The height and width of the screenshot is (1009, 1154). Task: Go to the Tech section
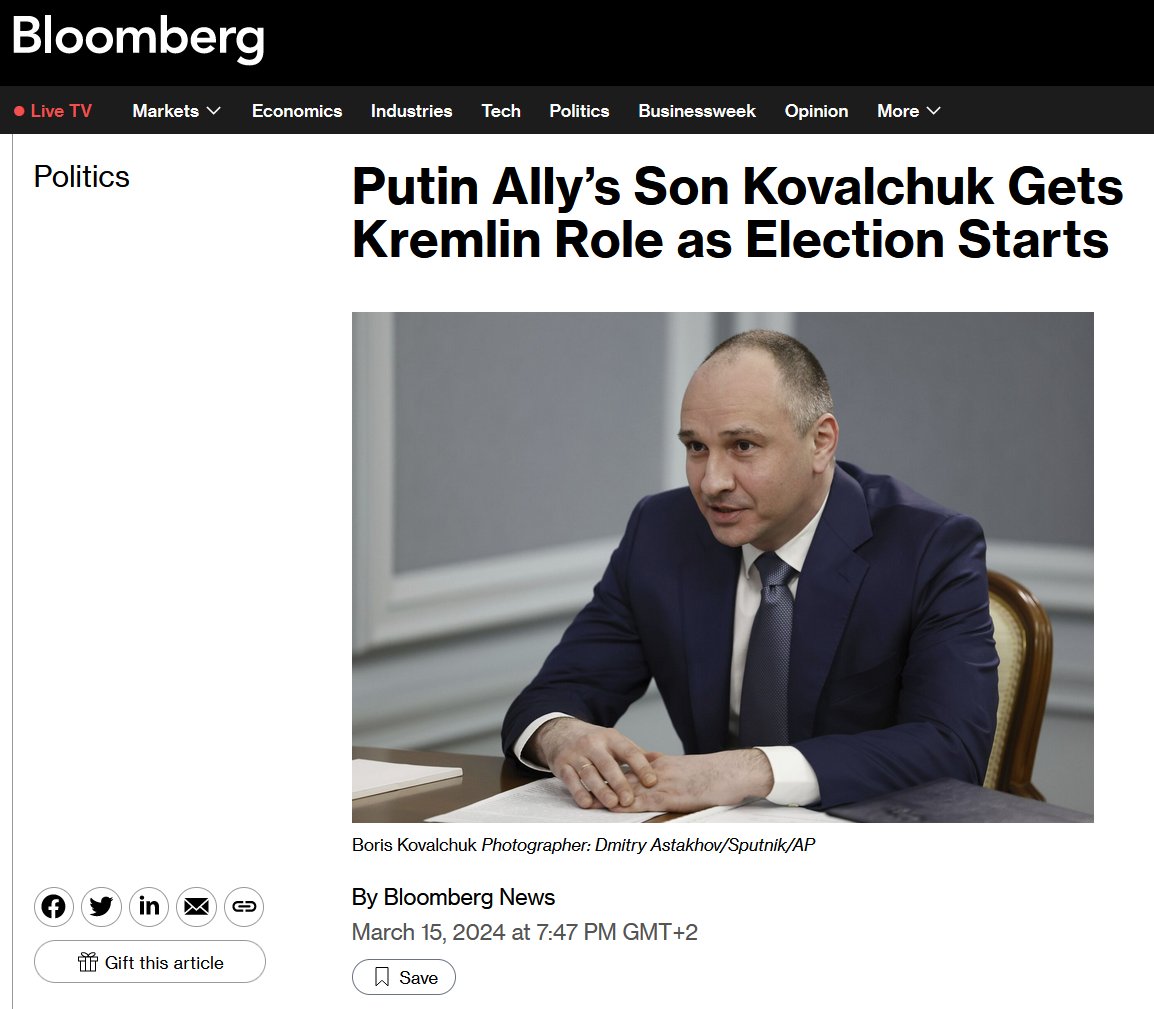tap(500, 111)
